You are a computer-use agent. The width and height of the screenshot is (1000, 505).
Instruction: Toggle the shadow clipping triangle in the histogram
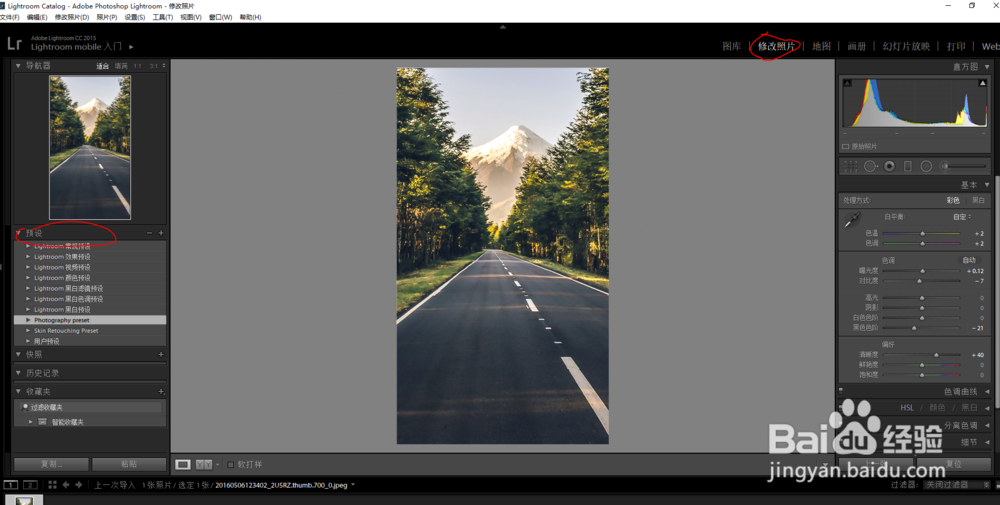click(848, 83)
